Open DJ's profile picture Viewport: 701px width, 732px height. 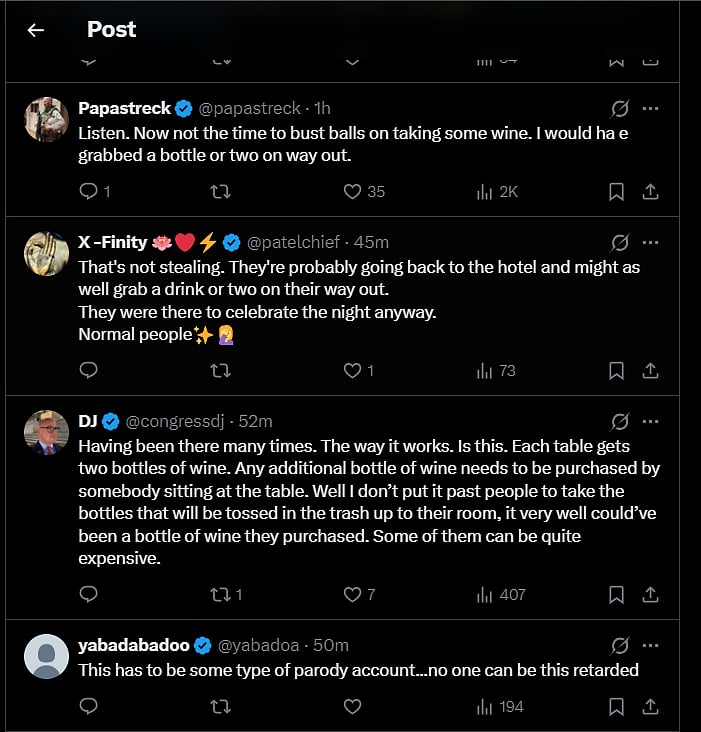pos(46,432)
